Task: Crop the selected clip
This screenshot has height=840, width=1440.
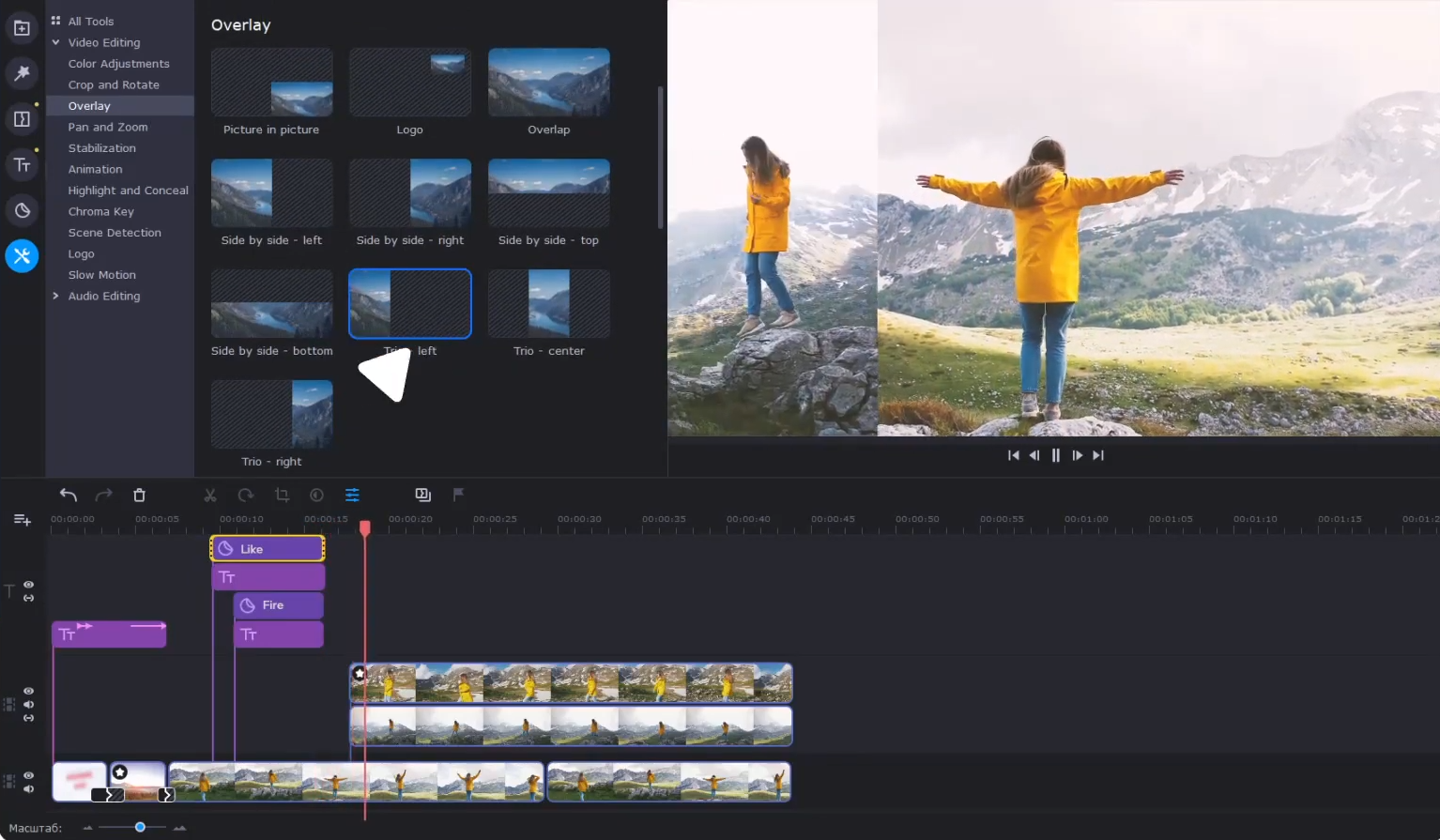Action: pos(281,495)
